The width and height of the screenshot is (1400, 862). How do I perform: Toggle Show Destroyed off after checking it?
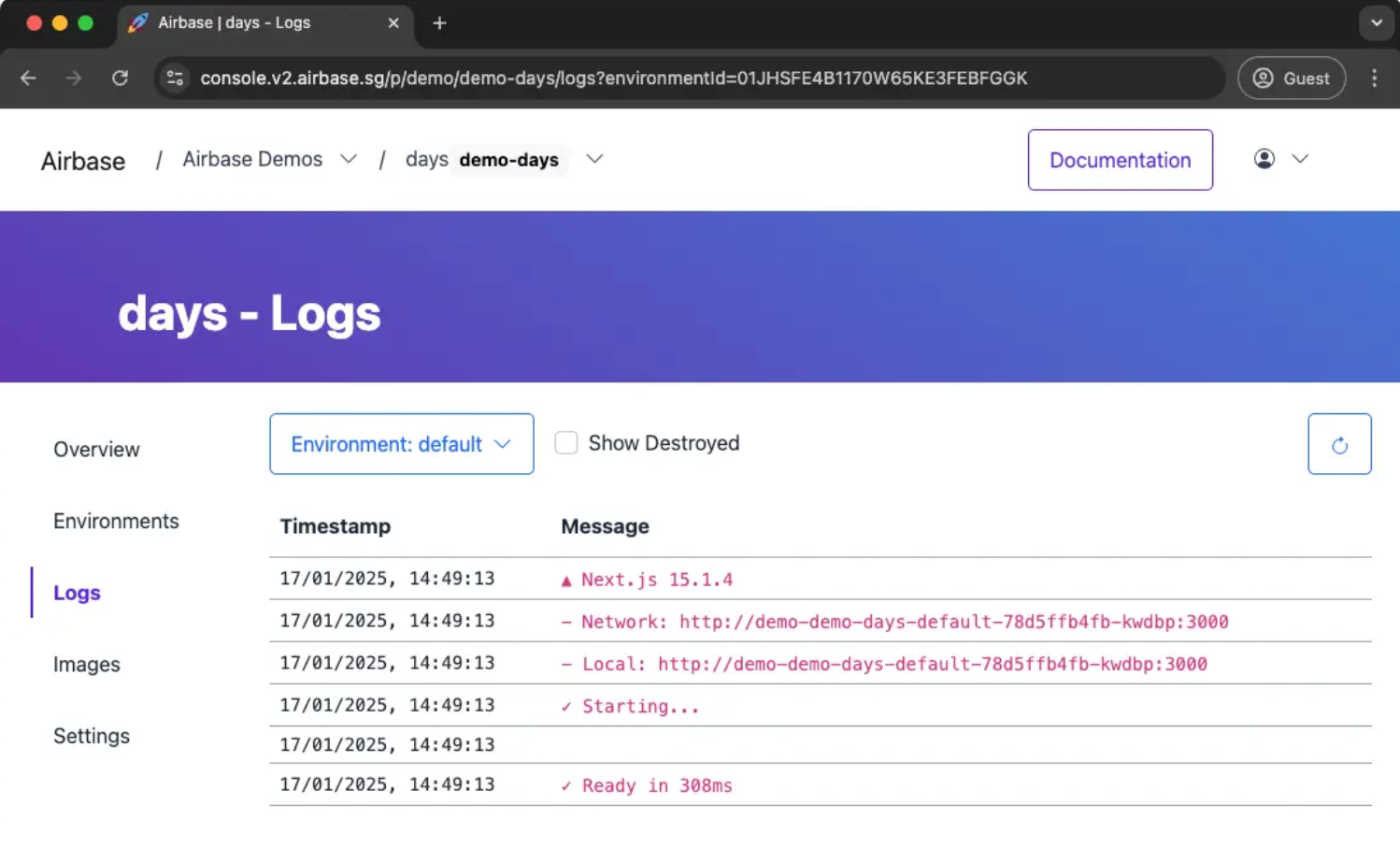pos(566,442)
